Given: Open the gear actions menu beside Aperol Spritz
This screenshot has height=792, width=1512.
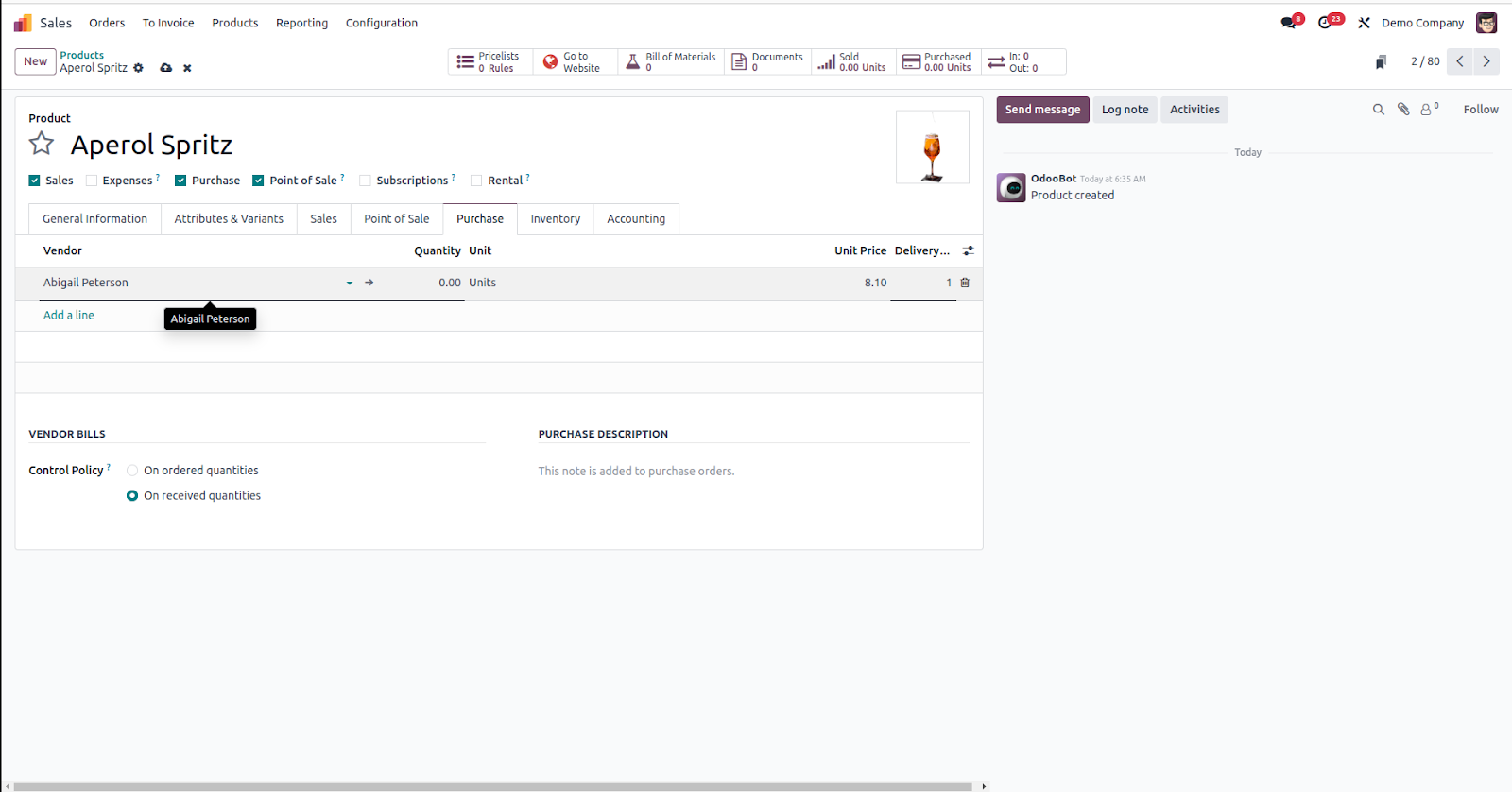Looking at the screenshot, I should (x=138, y=68).
